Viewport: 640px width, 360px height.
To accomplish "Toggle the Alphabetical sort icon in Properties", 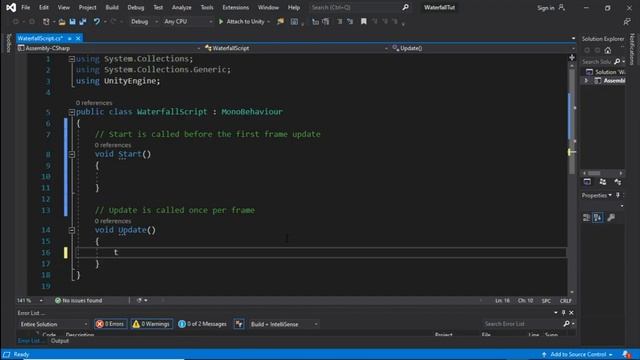I will [598, 218].
